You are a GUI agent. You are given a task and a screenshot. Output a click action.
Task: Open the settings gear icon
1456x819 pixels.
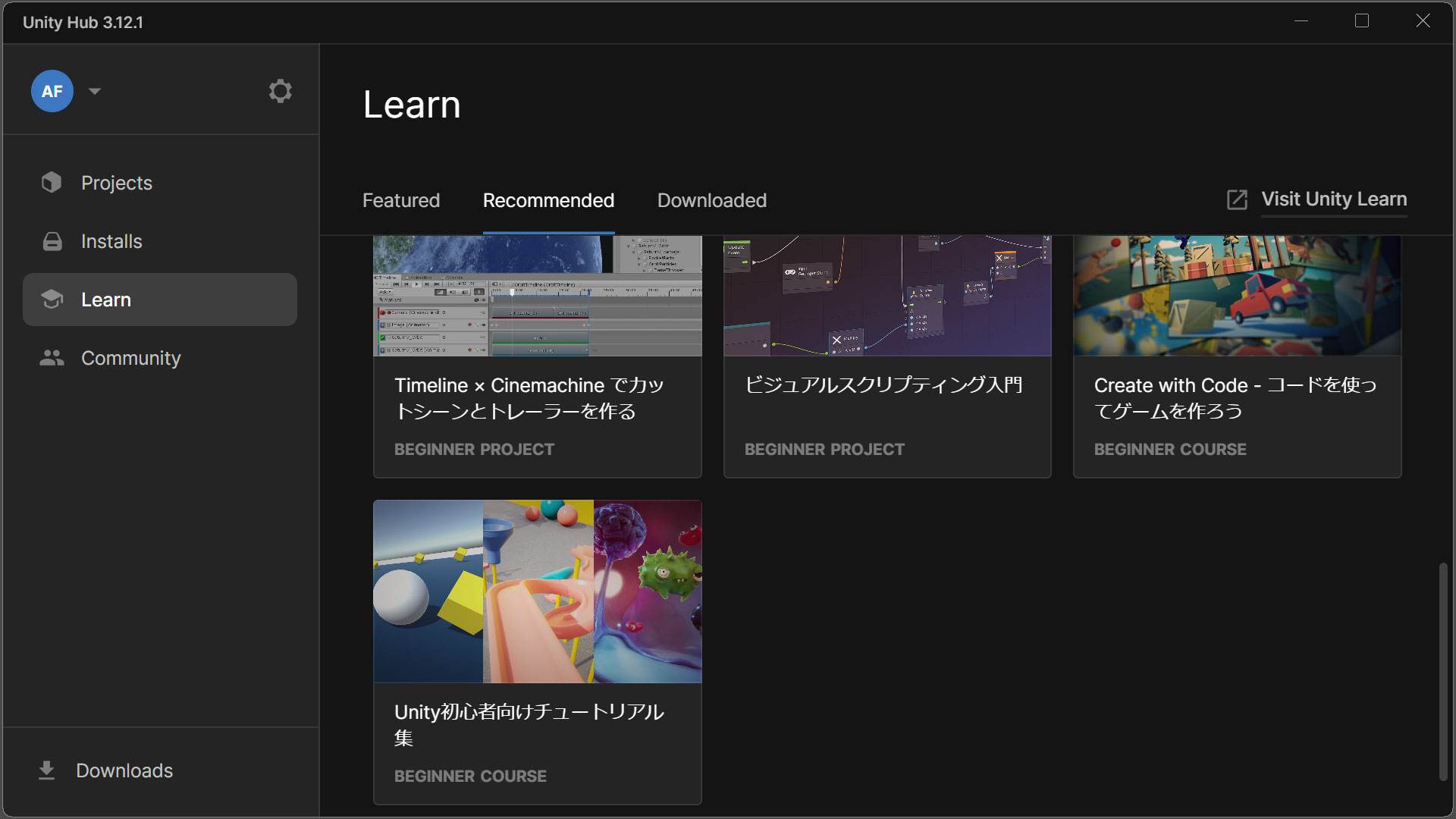(x=280, y=91)
